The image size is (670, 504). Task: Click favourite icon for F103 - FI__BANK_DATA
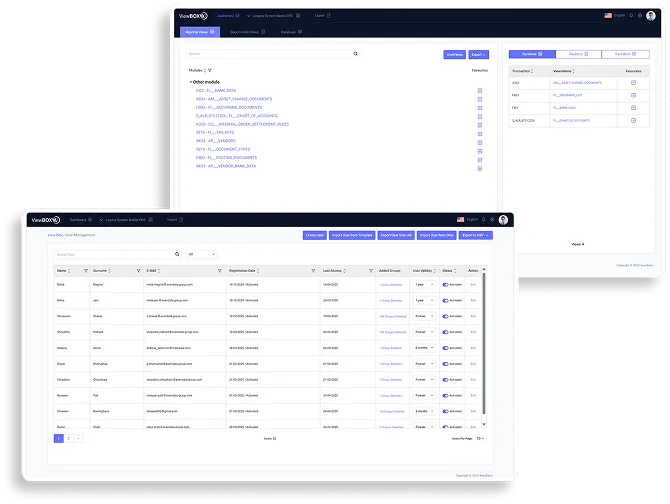point(480,91)
